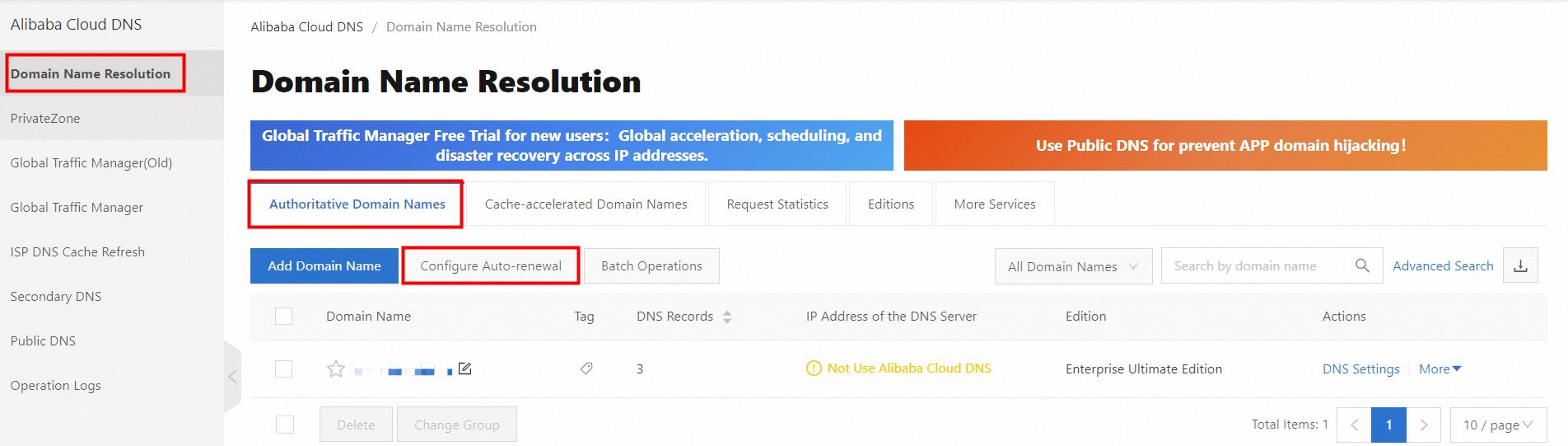The width and height of the screenshot is (1568, 446).
Task: Change the 10 / page size selector
Action: [1498, 425]
